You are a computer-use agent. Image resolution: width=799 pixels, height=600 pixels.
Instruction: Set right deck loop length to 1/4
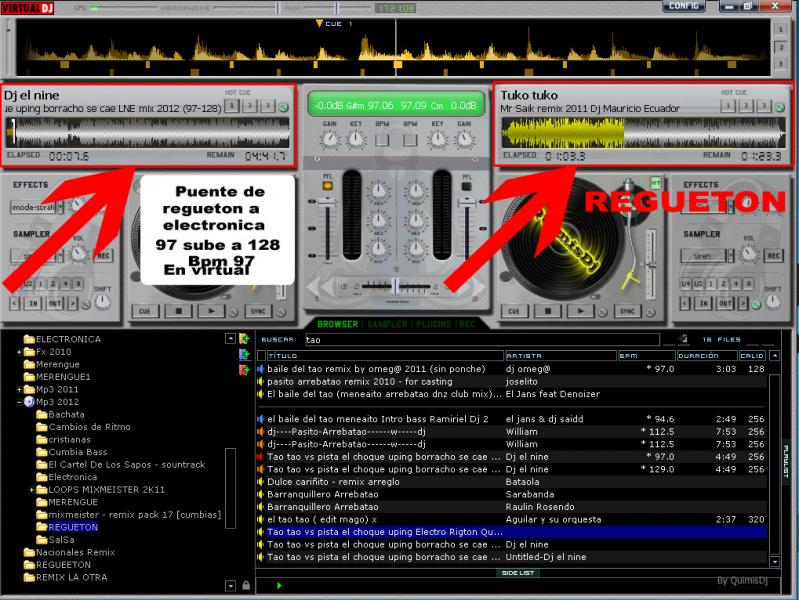(x=685, y=283)
